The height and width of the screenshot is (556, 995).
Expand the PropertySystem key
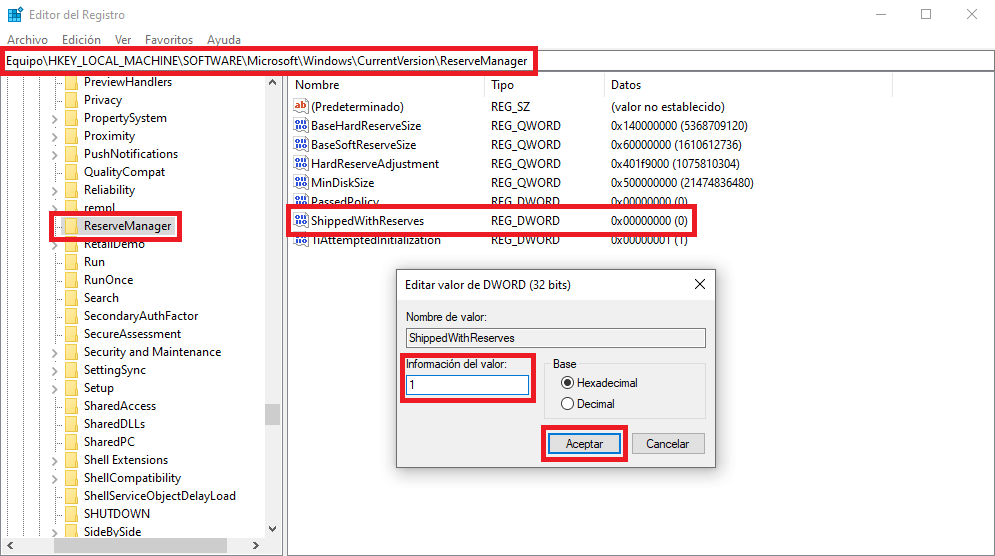pyautogui.click(x=55, y=119)
